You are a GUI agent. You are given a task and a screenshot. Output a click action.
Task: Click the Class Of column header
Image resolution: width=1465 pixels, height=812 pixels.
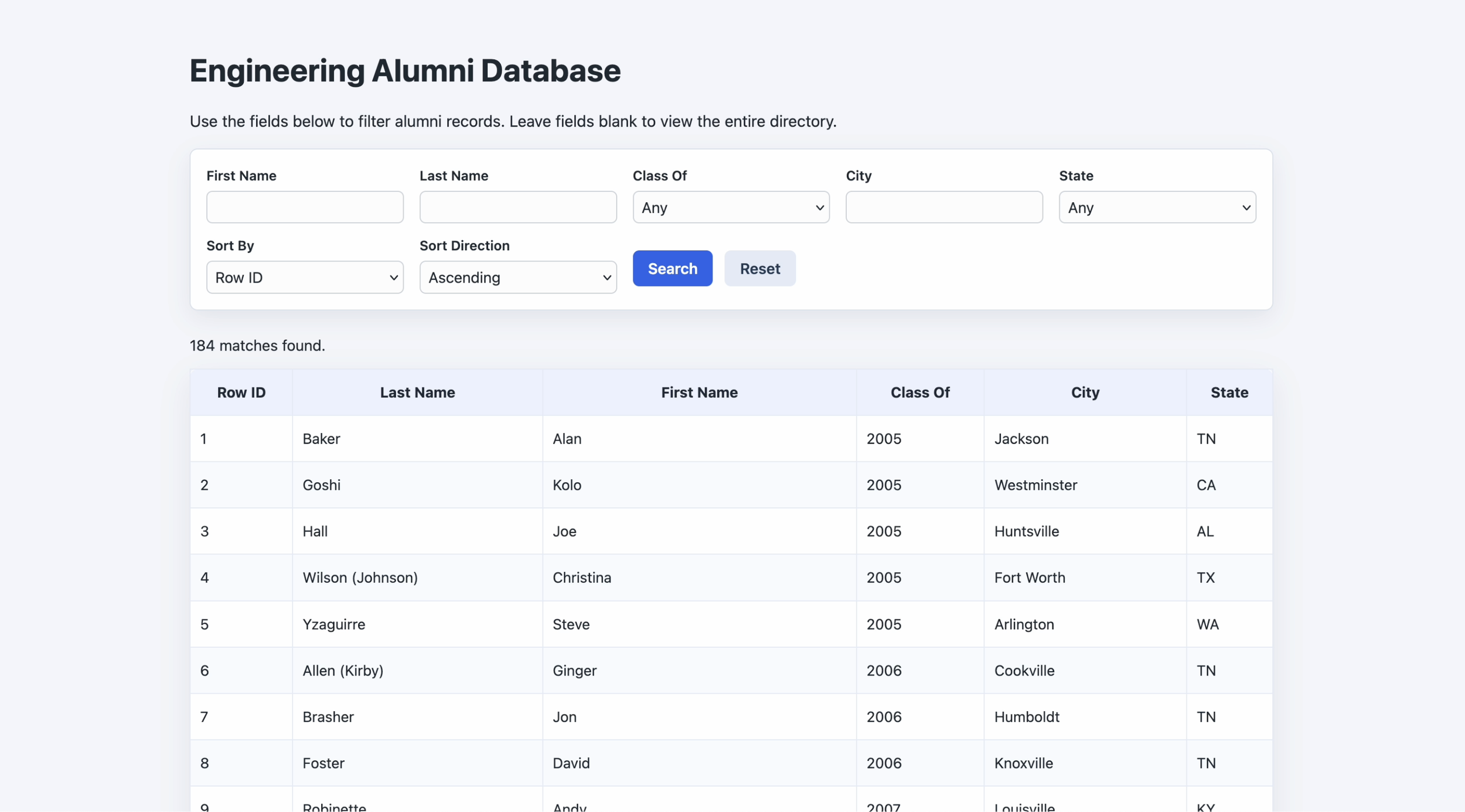pos(919,393)
